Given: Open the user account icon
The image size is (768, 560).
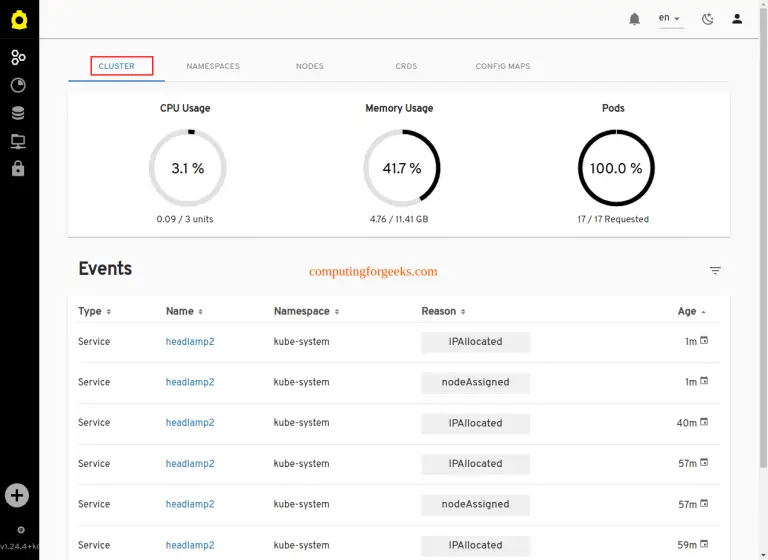Looking at the screenshot, I should click(x=737, y=19).
